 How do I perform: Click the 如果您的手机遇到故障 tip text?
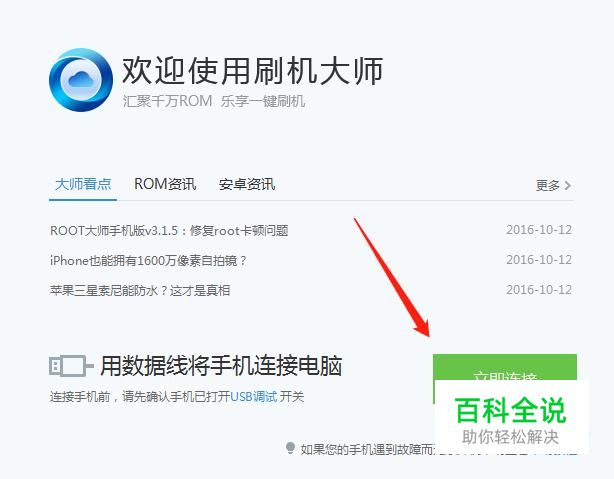point(368,449)
